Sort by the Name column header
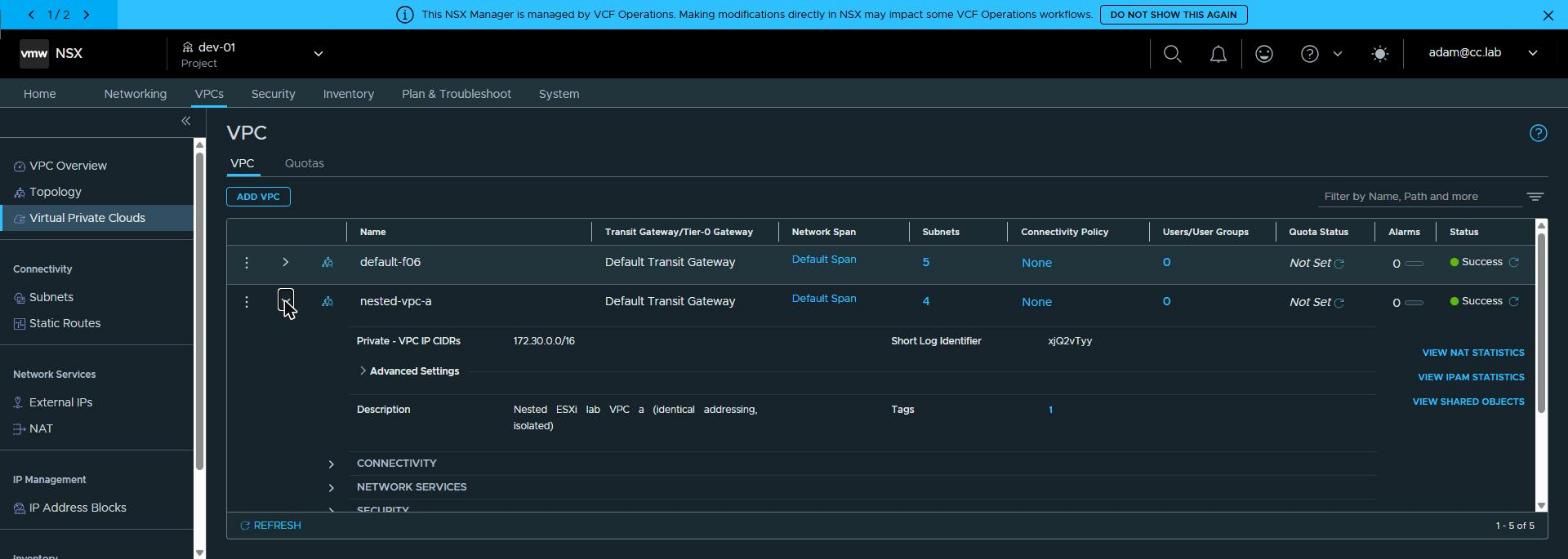Viewport: 1568px width, 559px height. [373, 232]
